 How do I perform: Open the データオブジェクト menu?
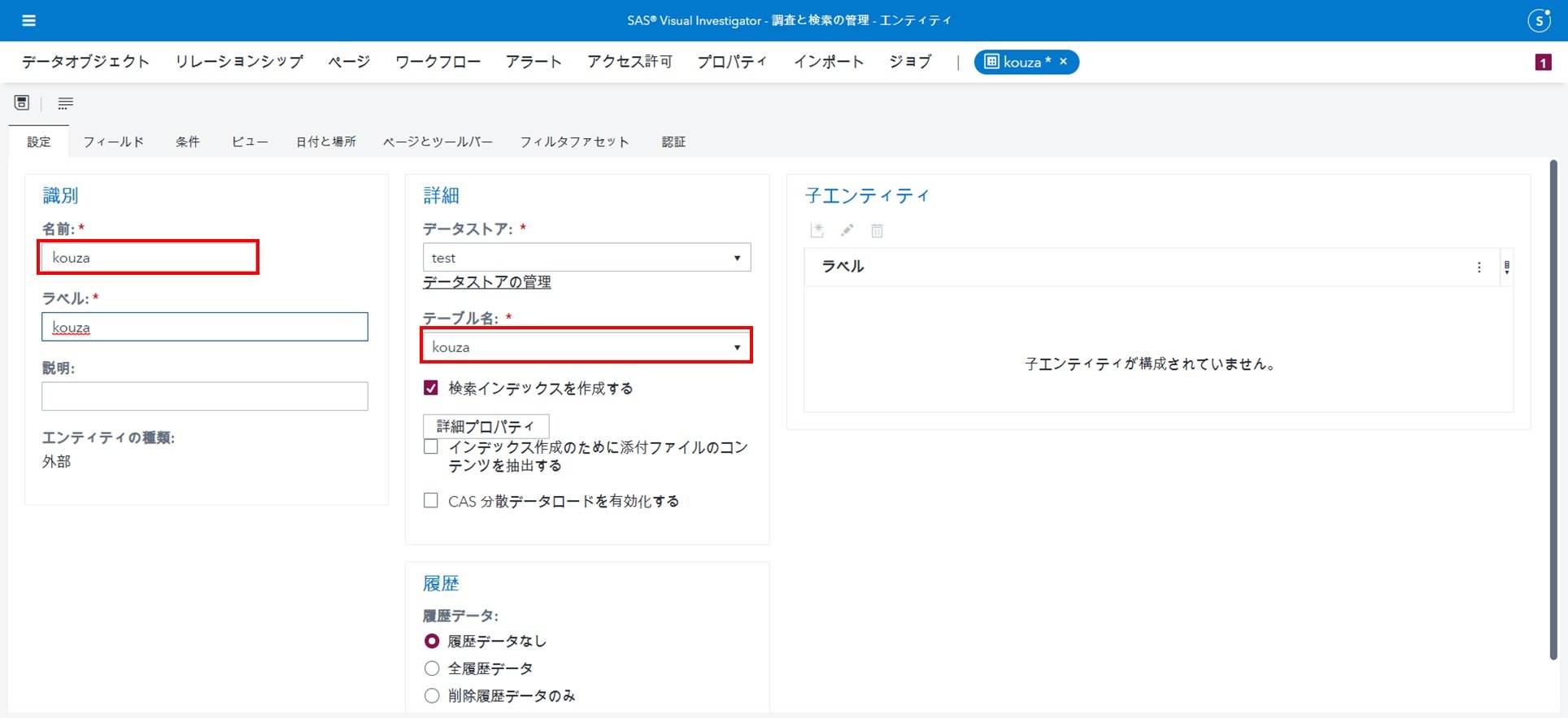pos(85,62)
